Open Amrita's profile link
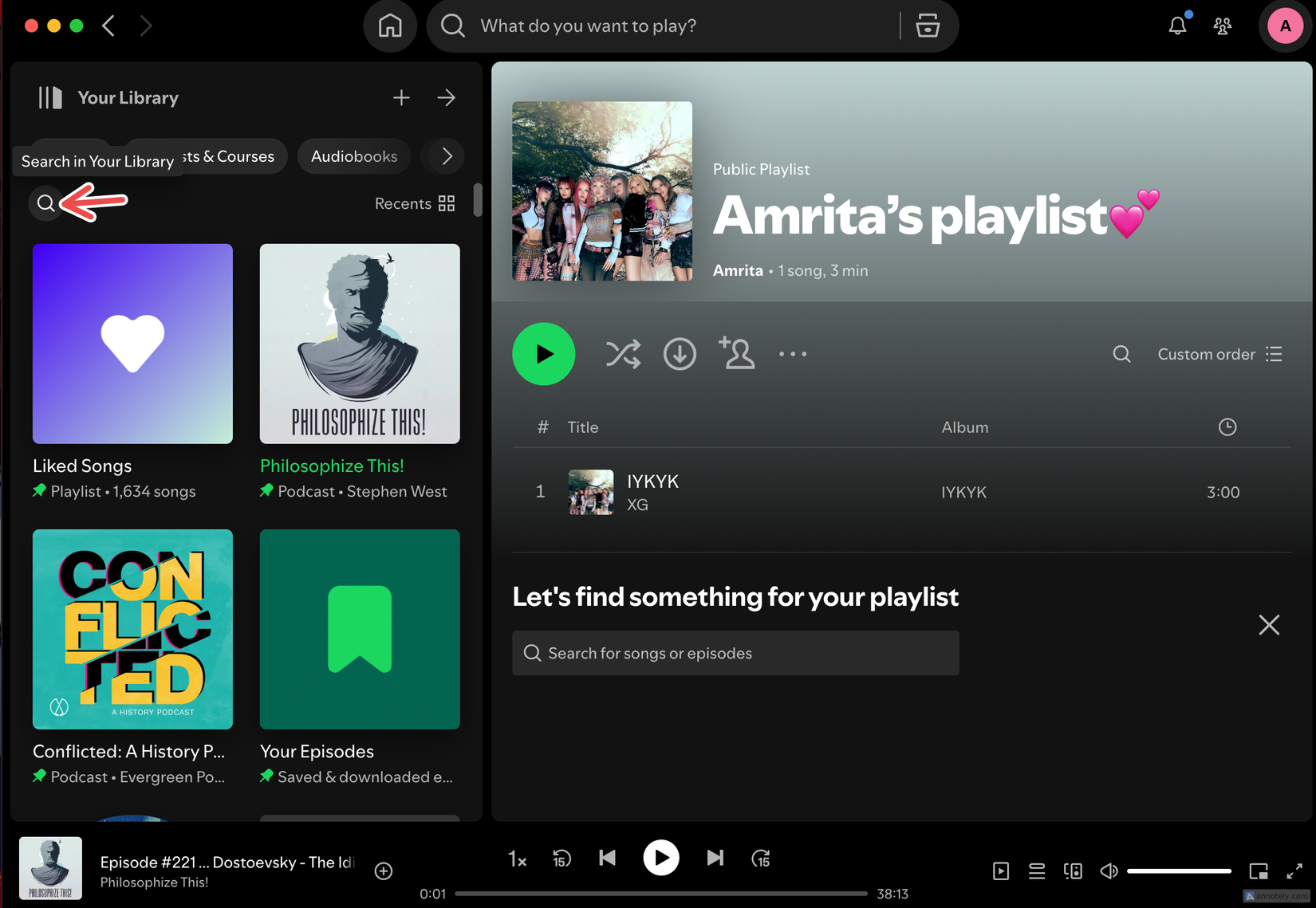The image size is (1316, 908). (737, 270)
